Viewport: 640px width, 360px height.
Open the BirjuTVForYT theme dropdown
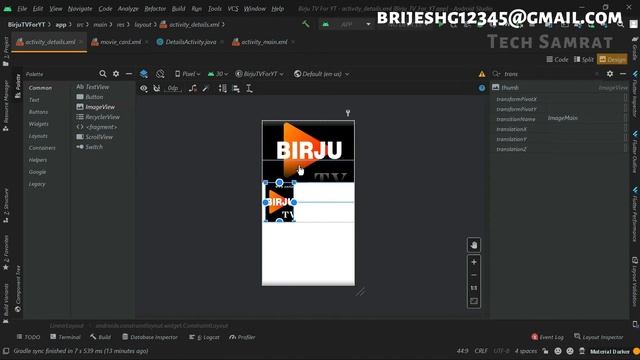click(x=259, y=74)
